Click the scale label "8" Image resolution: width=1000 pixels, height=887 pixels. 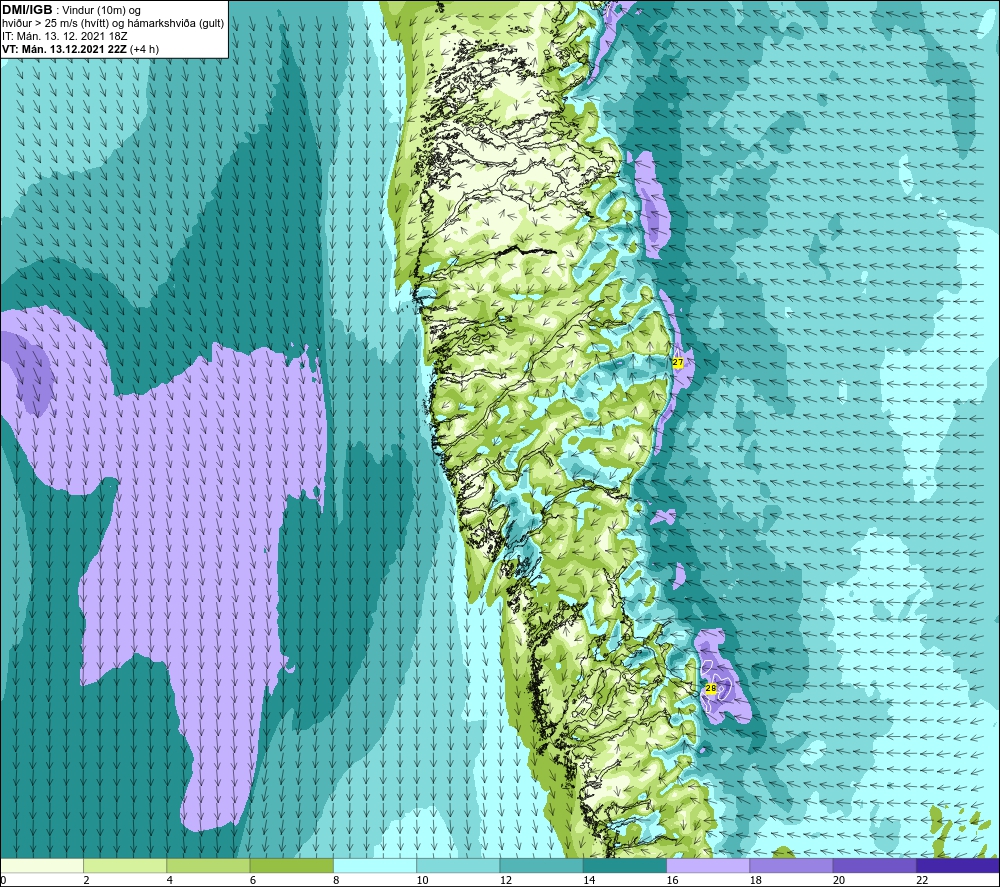coord(336,881)
